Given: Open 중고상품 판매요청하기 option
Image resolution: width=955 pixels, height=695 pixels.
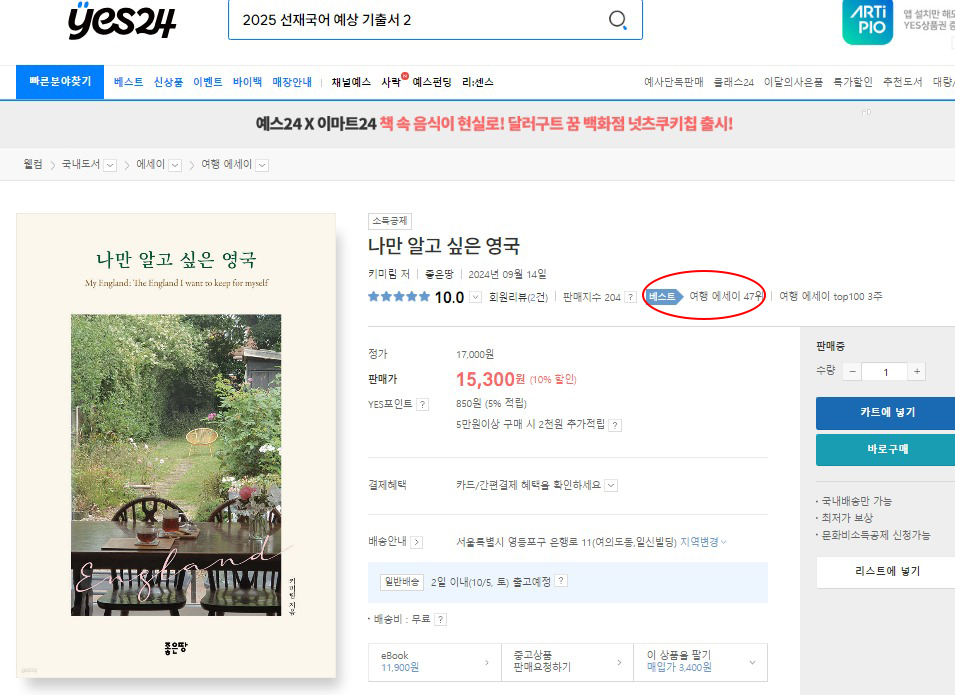Looking at the screenshot, I should (x=567, y=662).
